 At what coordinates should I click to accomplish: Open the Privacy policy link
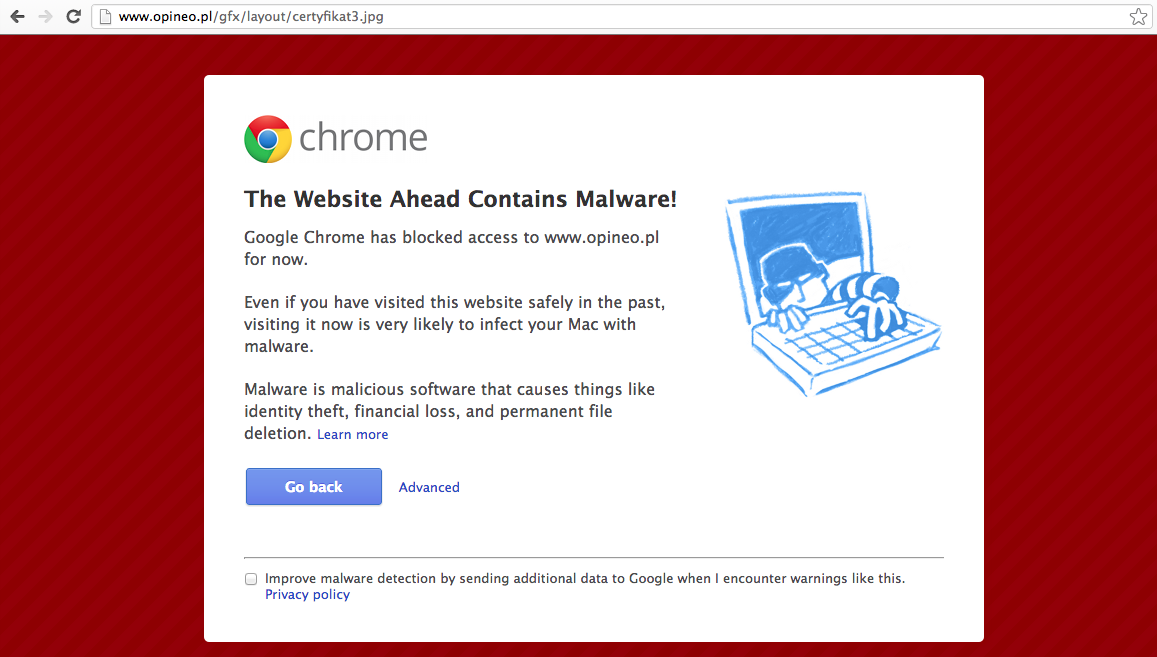click(307, 594)
